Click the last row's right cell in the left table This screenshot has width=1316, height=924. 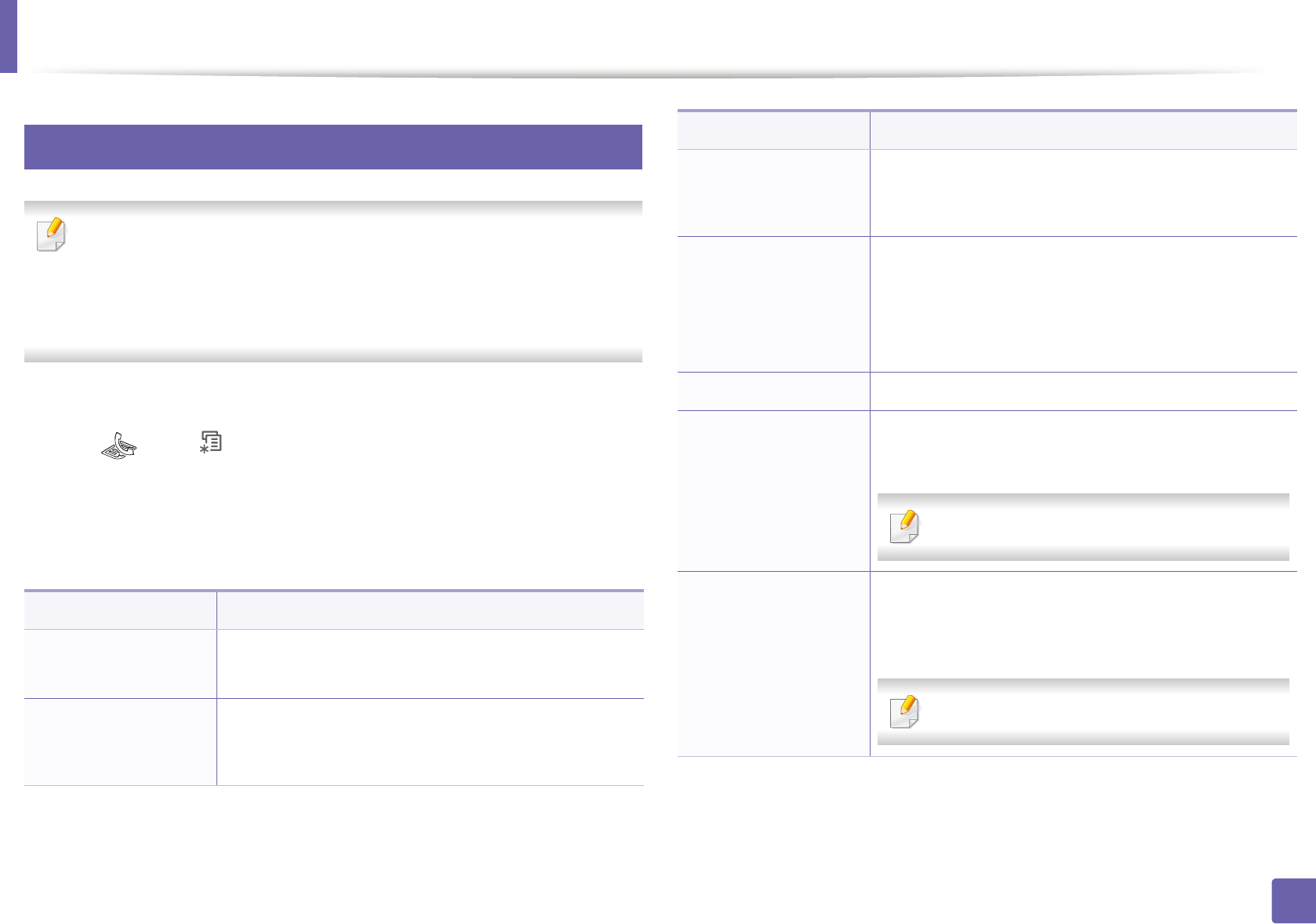pos(430,742)
